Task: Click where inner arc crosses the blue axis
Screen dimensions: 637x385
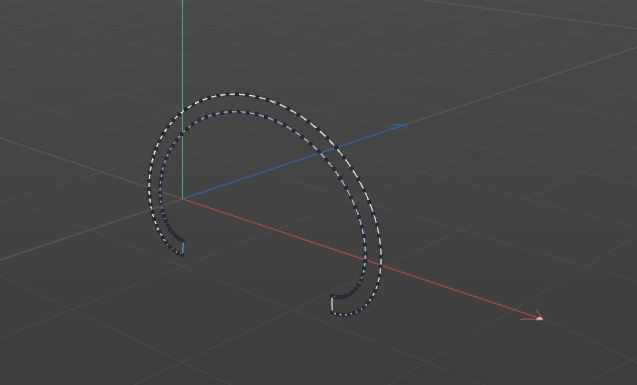Action: pos(319,153)
